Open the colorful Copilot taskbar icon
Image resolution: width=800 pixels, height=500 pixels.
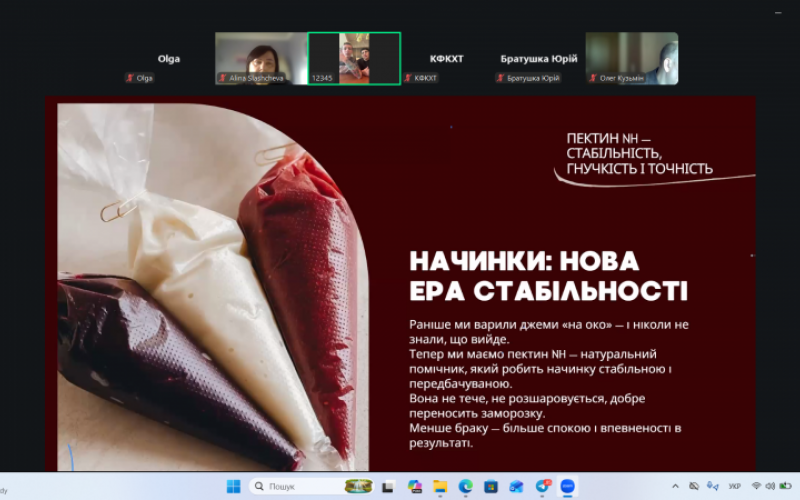coord(415,486)
